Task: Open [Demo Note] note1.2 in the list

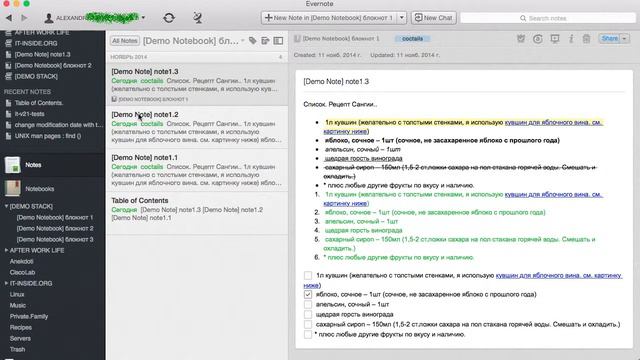Action: pyautogui.click(x=197, y=127)
